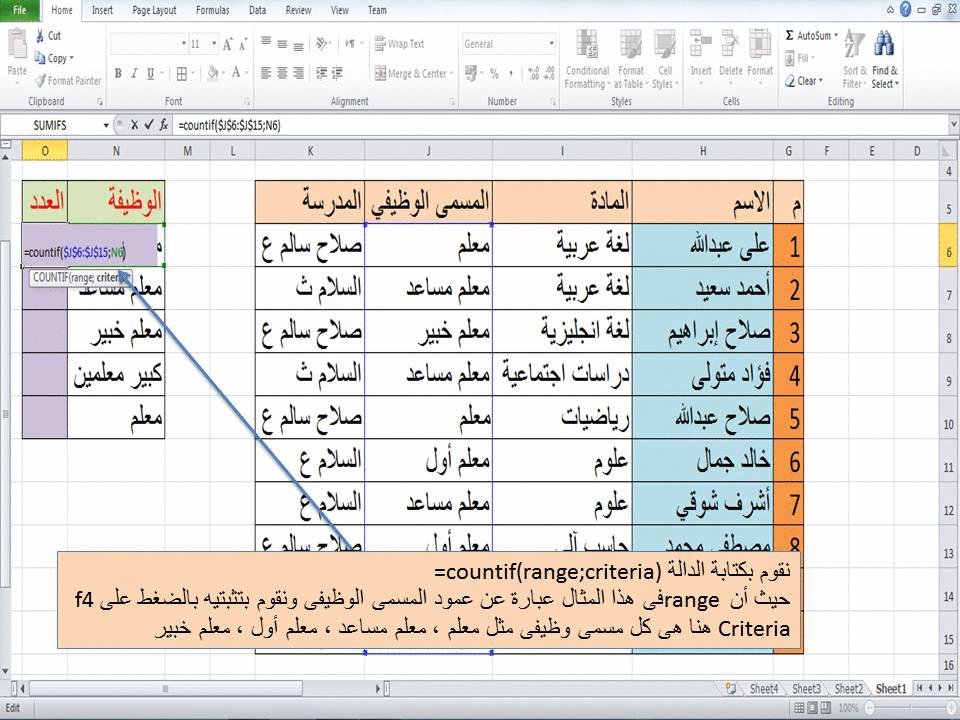Click the Microsoft Excel Help icon
The image size is (960, 720).
[906, 9]
